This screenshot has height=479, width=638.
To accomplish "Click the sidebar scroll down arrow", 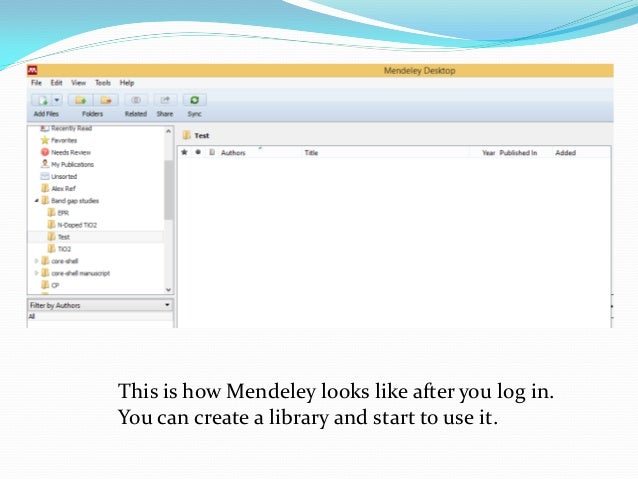I will tap(168, 290).
